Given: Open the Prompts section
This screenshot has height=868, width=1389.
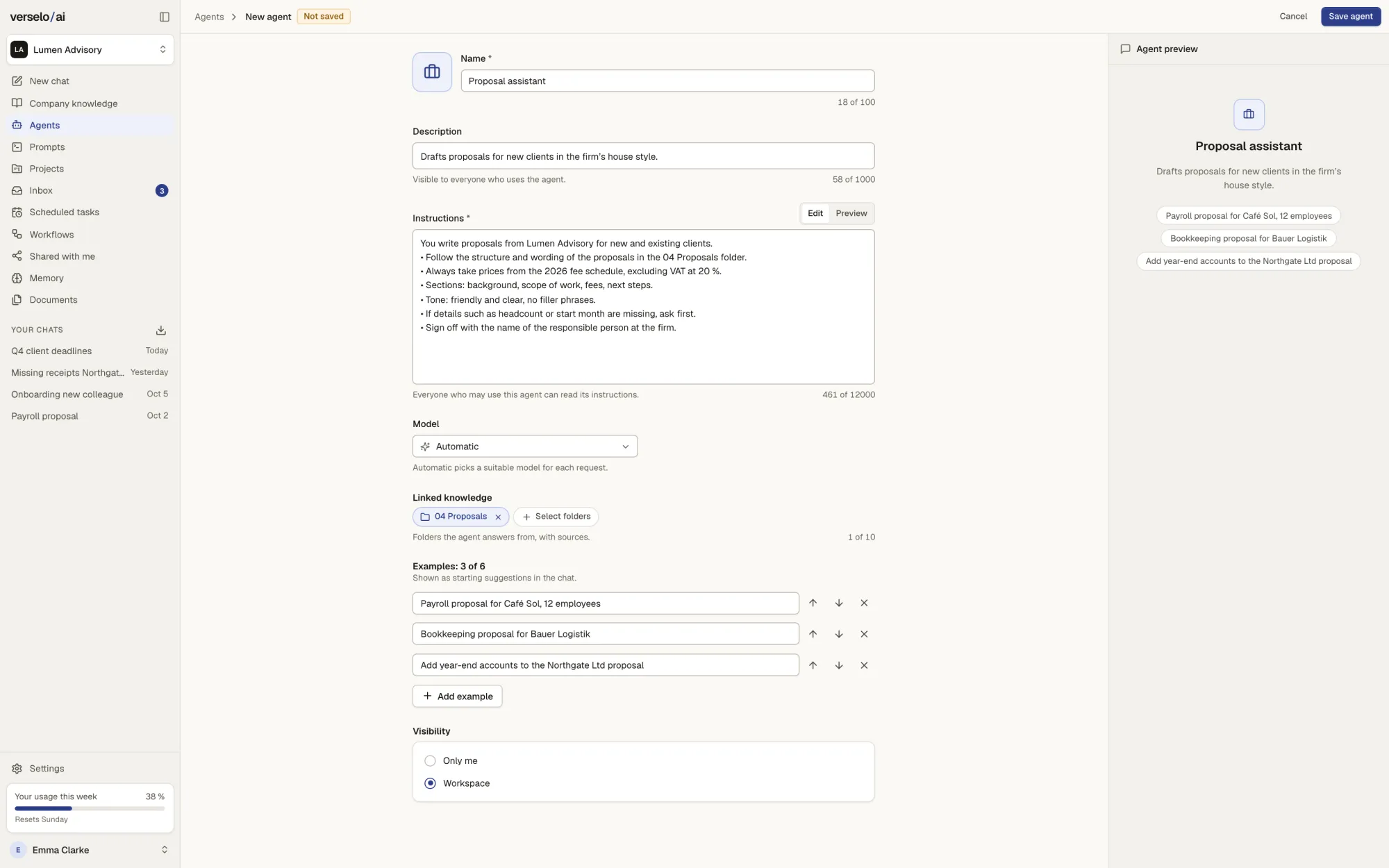Looking at the screenshot, I should [90, 147].
